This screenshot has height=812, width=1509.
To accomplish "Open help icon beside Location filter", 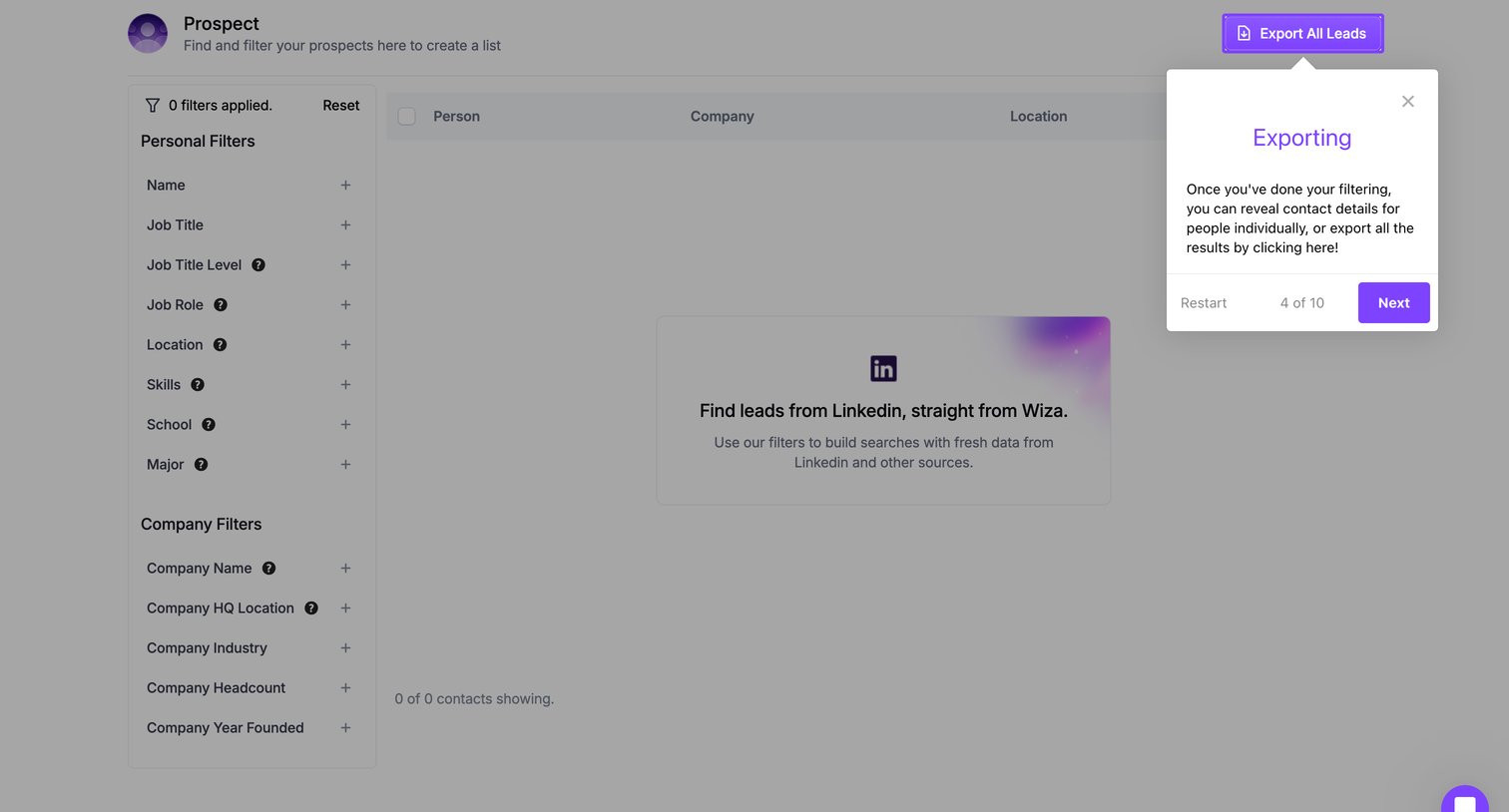I will [221, 345].
